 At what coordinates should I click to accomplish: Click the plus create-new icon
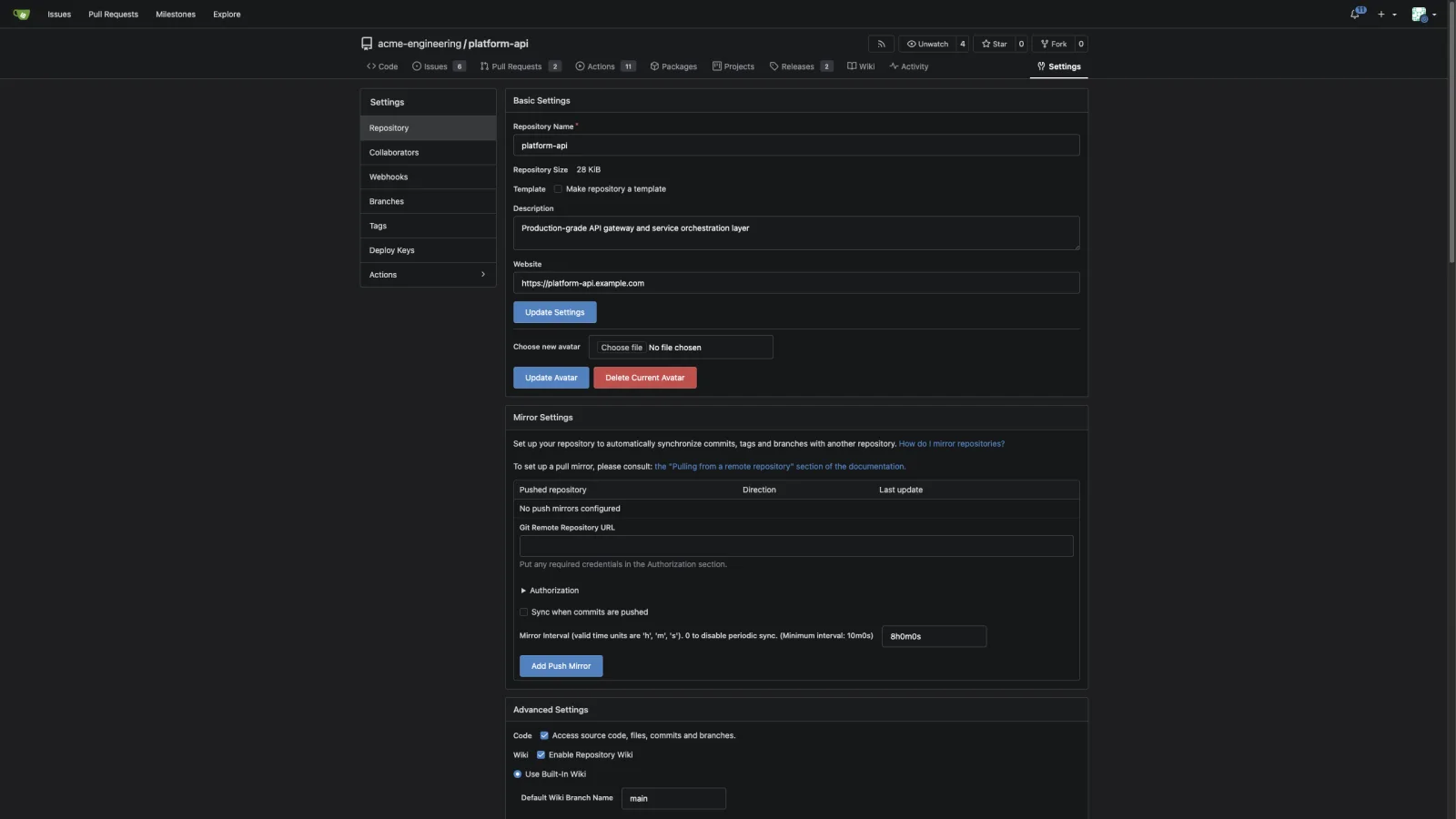pos(1380,15)
